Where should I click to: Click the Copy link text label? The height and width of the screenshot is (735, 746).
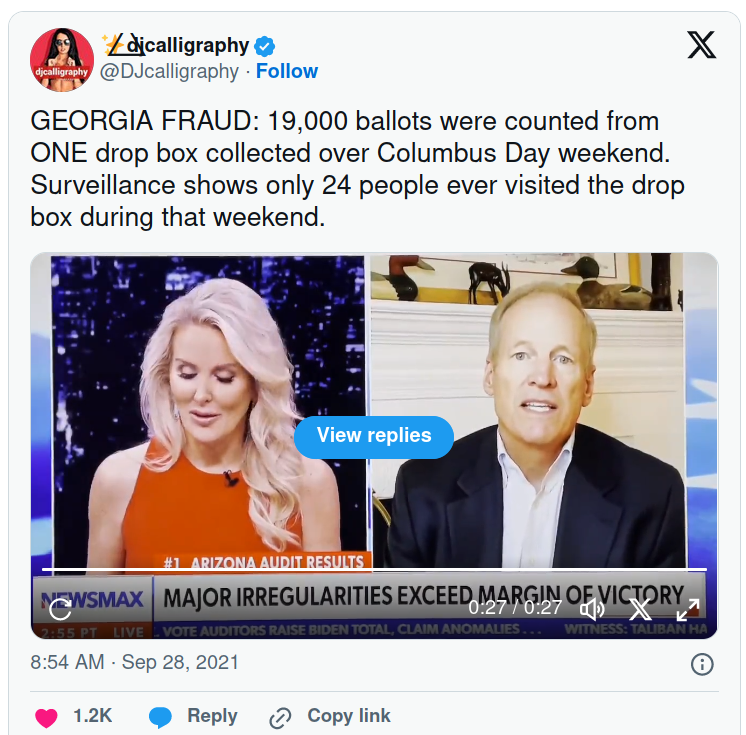coord(349,716)
